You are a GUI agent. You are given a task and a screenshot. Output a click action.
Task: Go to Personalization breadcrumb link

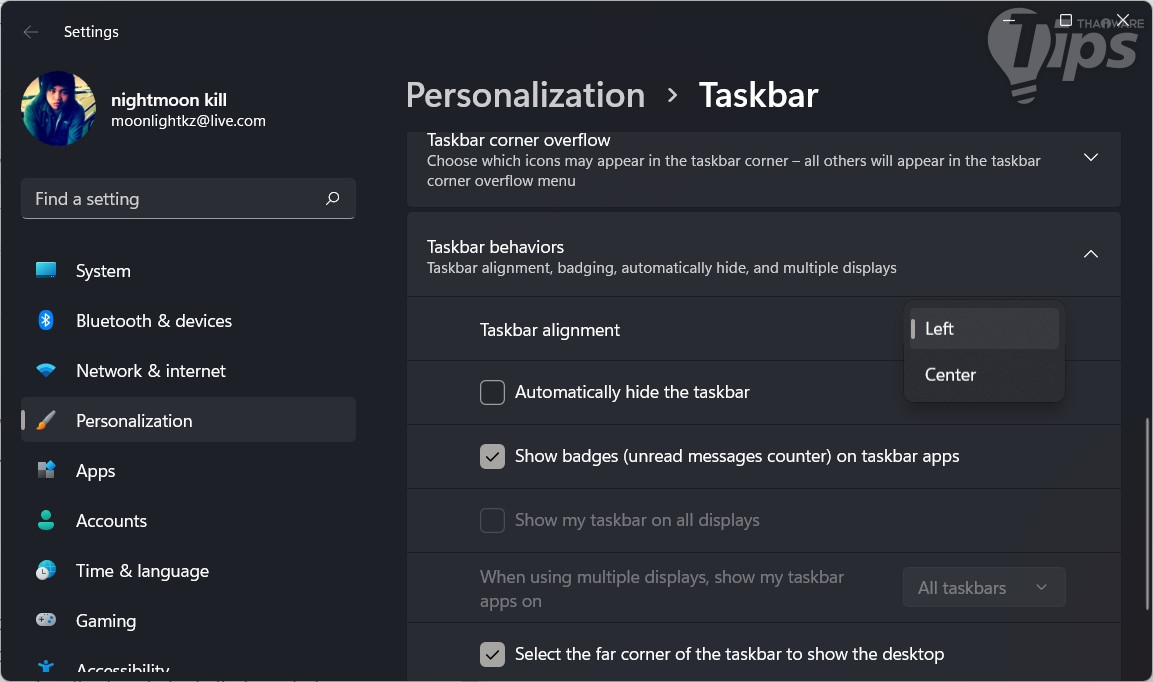pos(525,95)
